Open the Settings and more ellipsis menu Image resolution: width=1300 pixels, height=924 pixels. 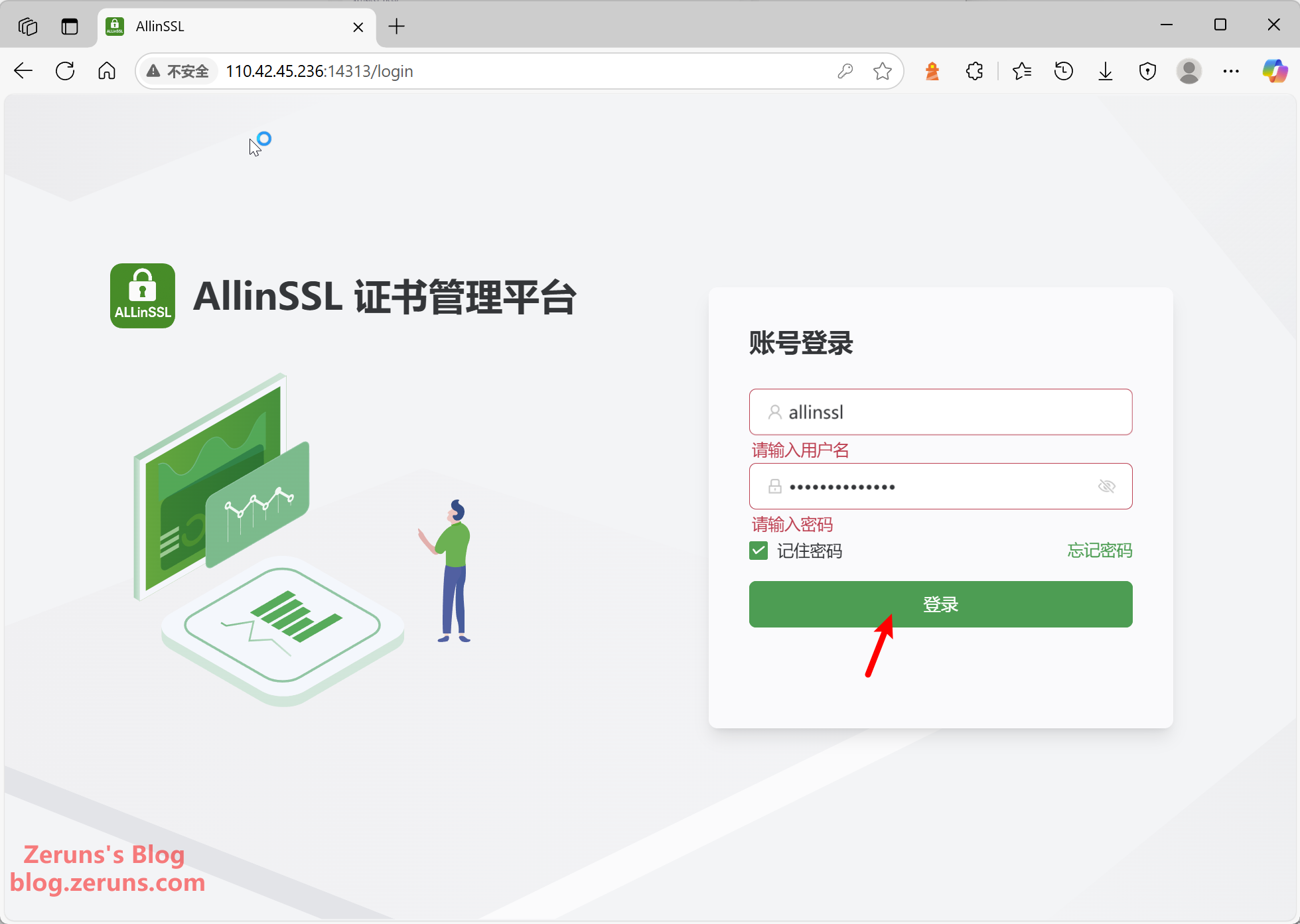pos(1231,71)
